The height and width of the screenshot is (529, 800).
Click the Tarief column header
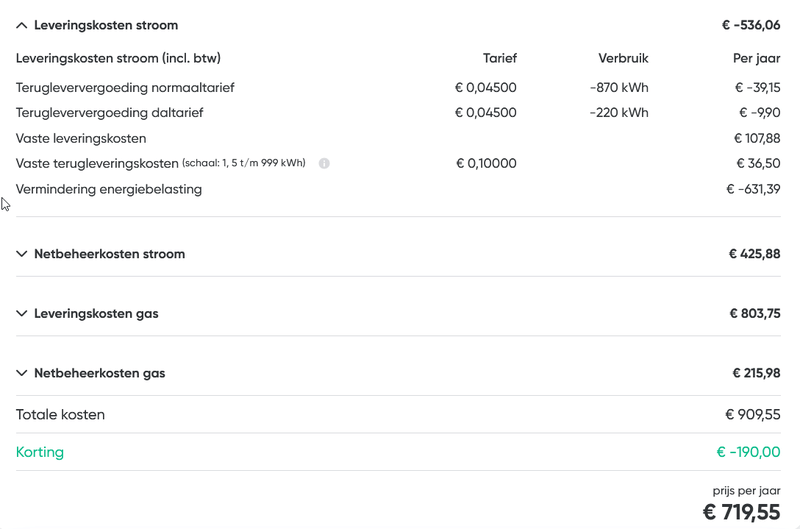[x=500, y=58]
